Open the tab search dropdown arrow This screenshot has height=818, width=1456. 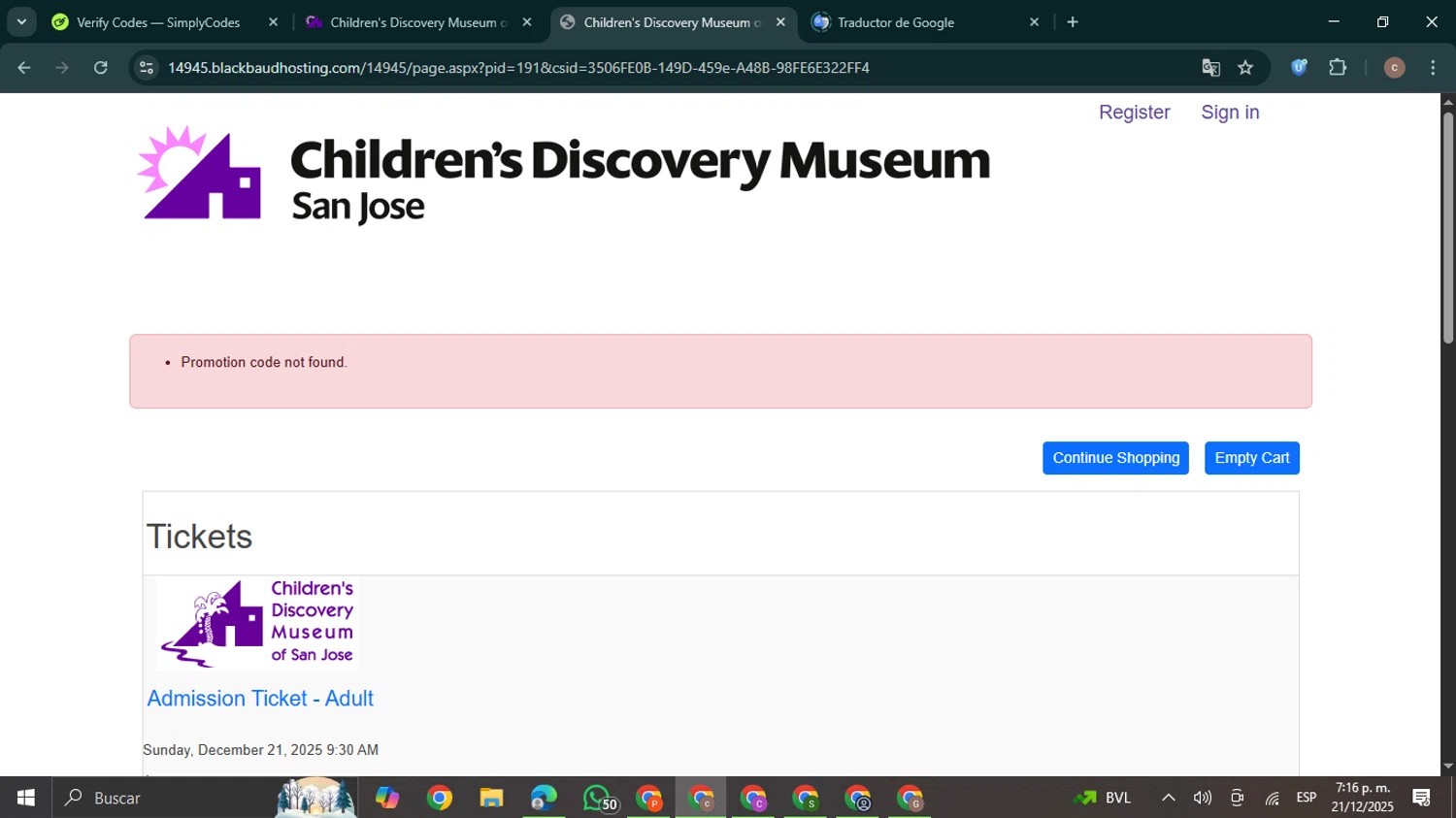coord(21,22)
